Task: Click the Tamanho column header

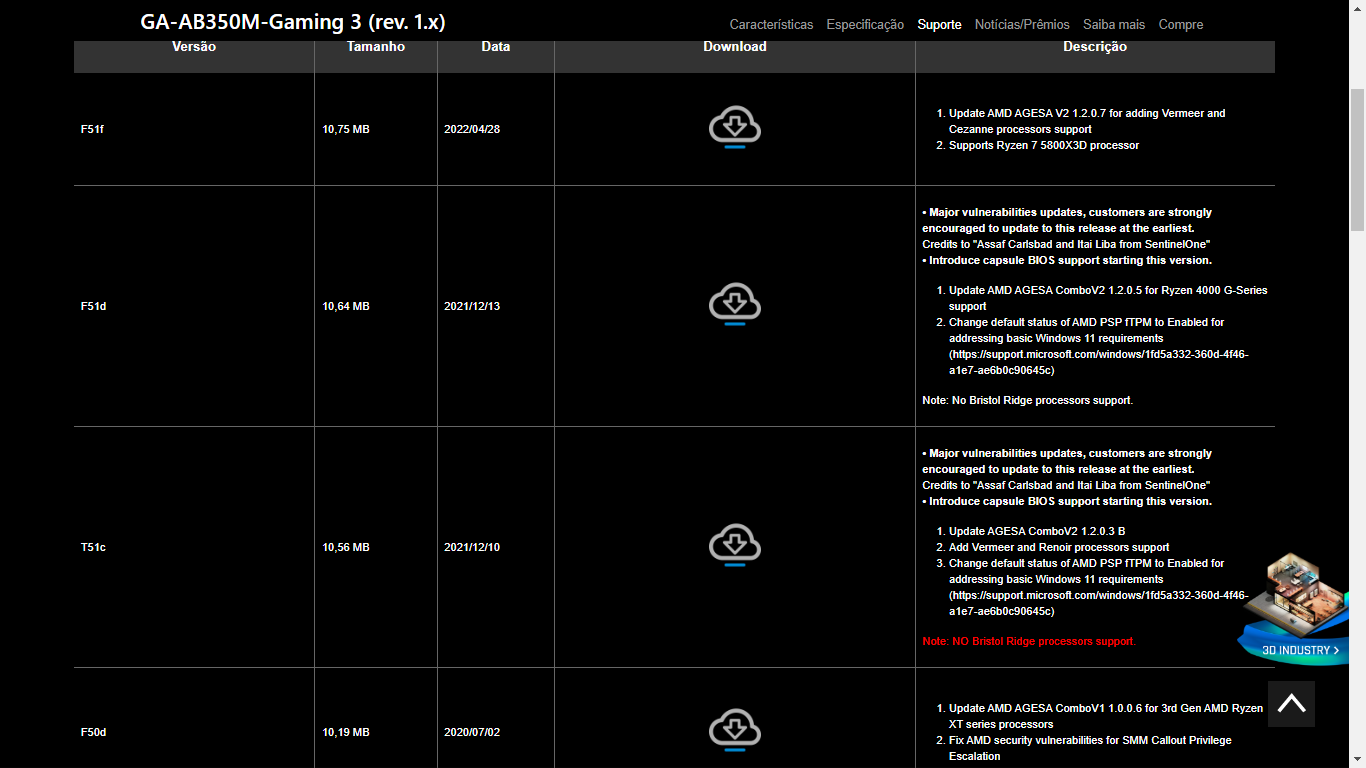Action: (x=376, y=47)
